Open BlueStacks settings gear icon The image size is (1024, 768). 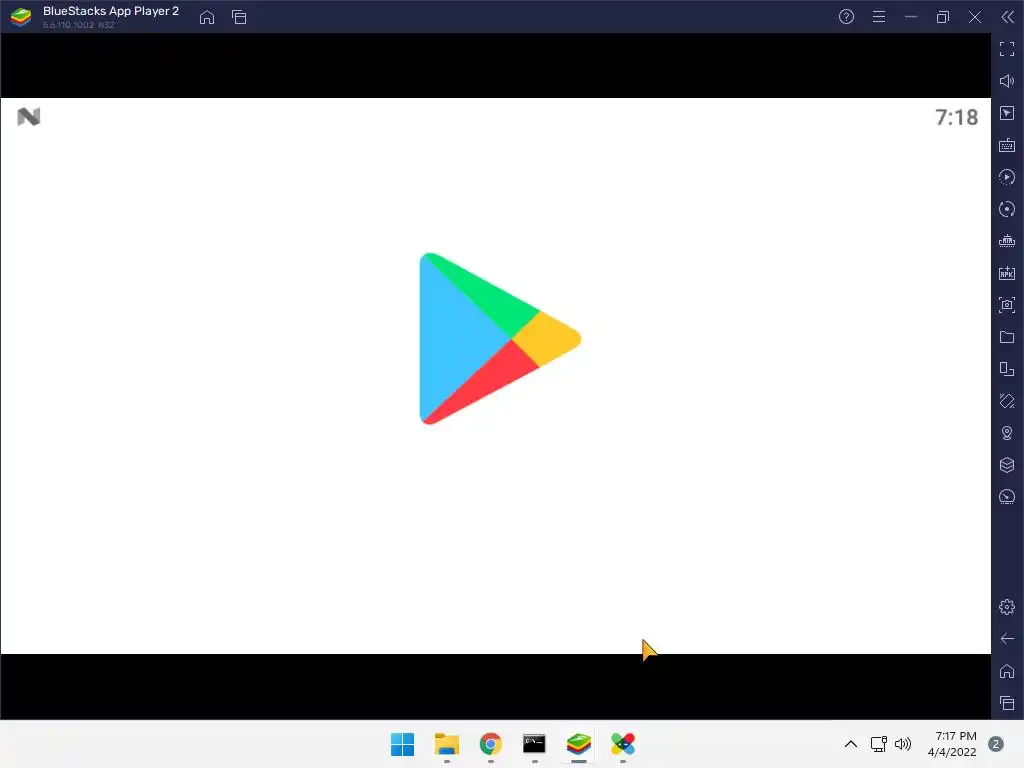[x=1007, y=607]
